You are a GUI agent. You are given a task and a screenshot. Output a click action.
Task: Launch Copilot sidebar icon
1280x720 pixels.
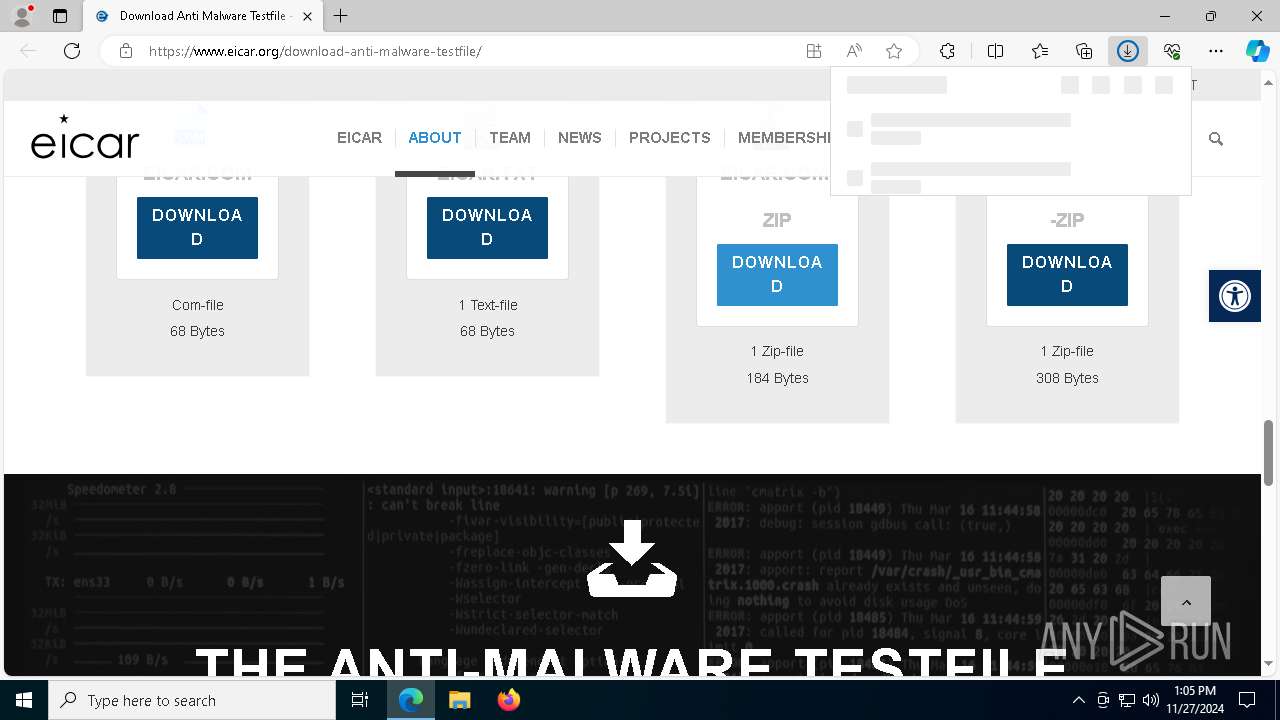(x=1258, y=51)
